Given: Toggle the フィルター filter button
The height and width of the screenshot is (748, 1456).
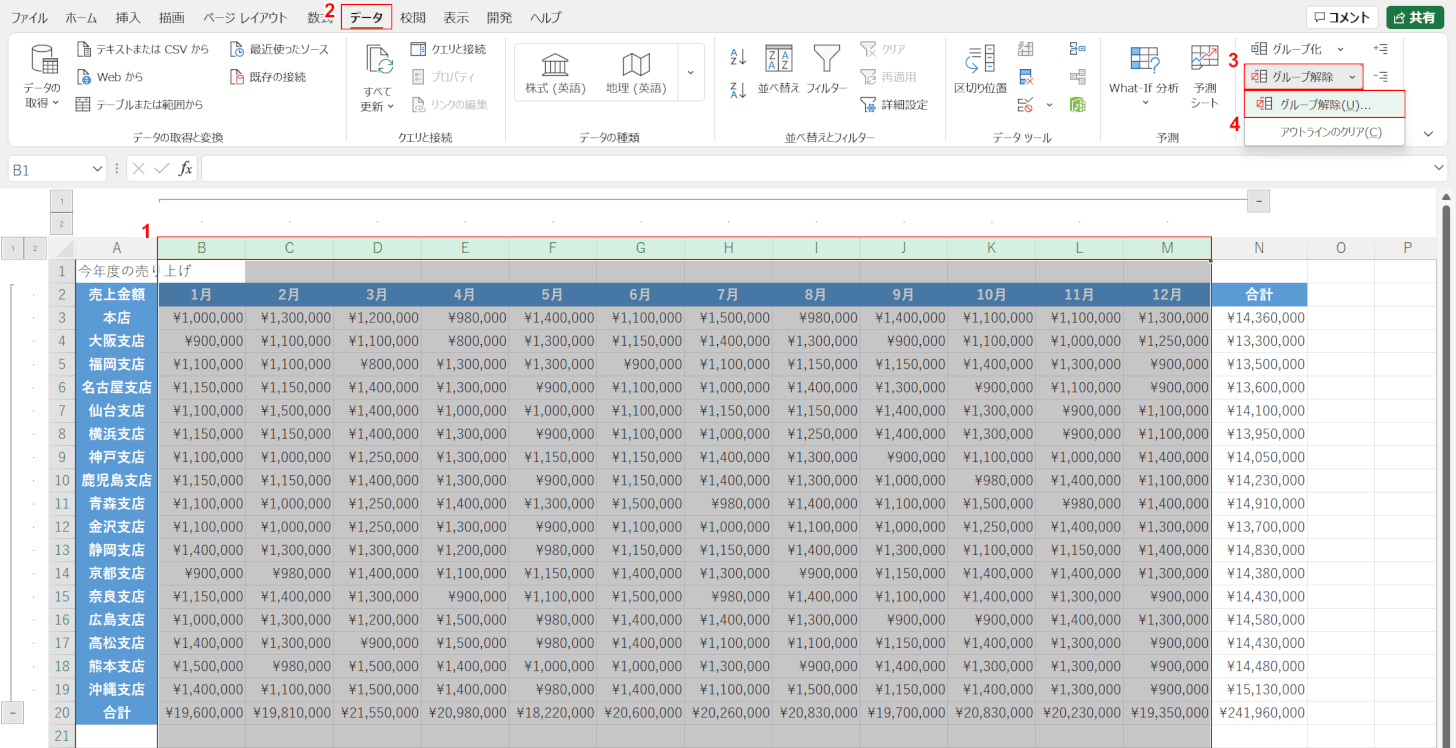Looking at the screenshot, I should [826, 69].
